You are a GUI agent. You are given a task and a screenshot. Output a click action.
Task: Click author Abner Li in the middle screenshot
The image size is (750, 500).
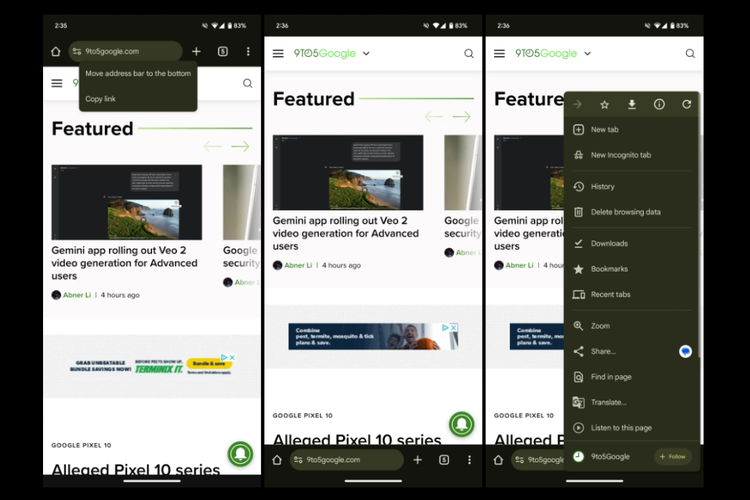(x=298, y=266)
